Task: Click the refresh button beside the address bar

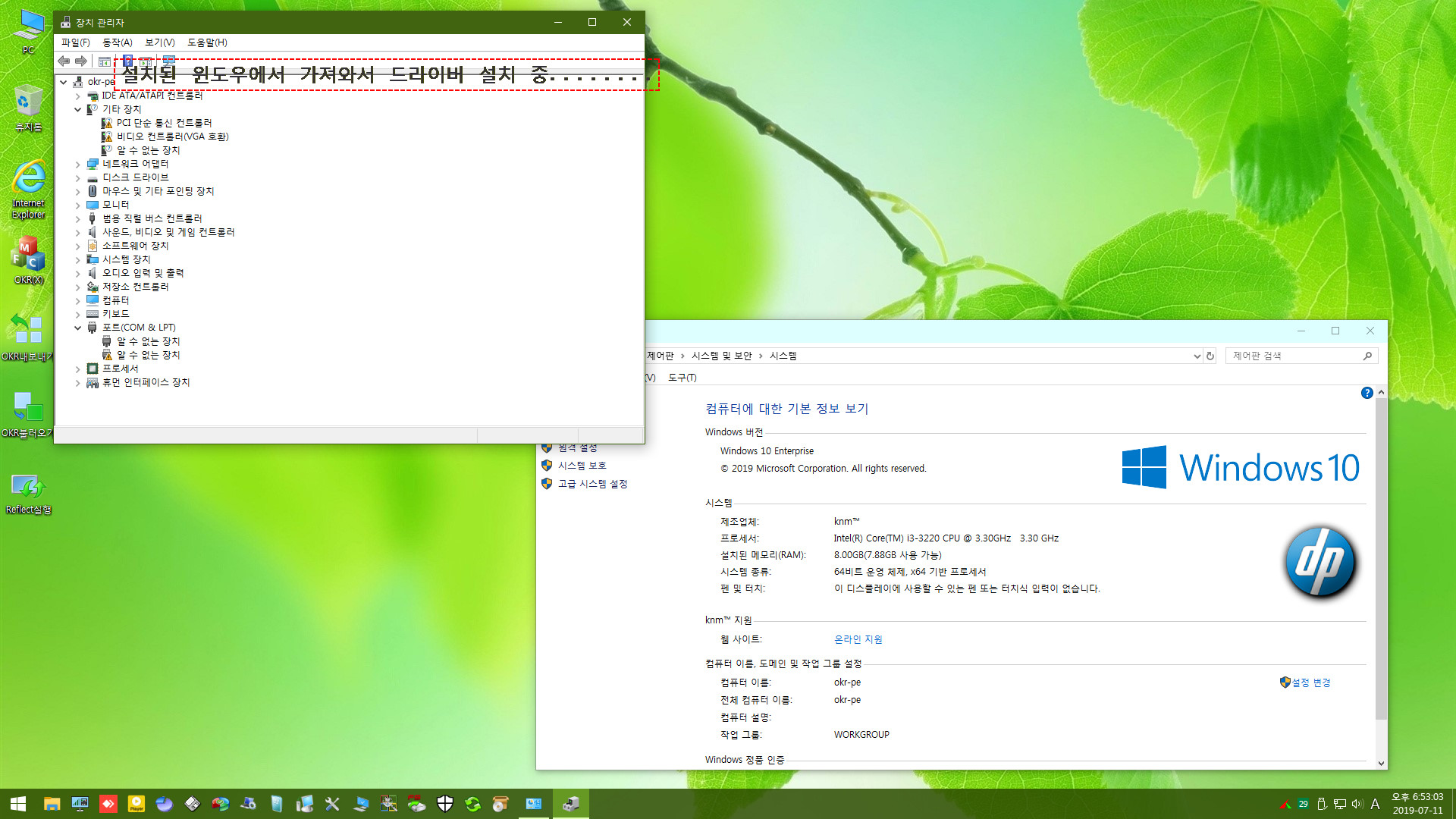Action: (1210, 356)
